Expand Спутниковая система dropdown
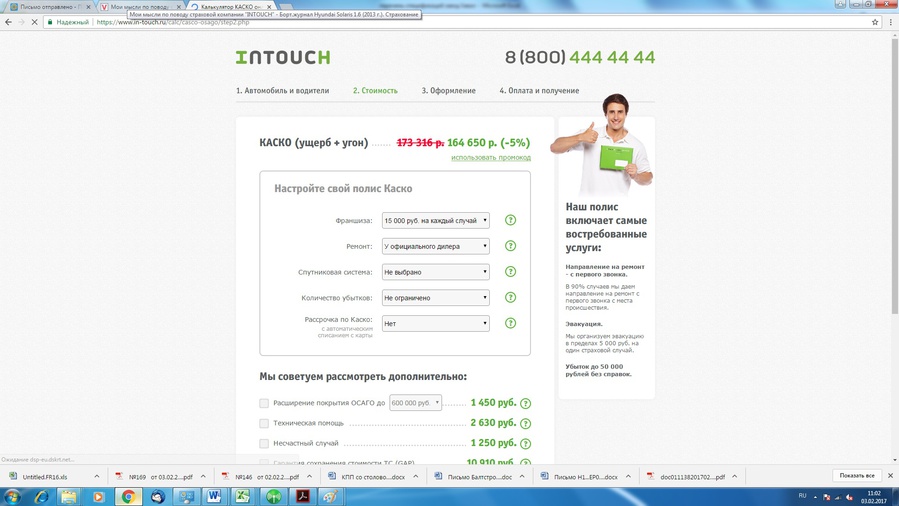899x506 pixels. [436, 272]
